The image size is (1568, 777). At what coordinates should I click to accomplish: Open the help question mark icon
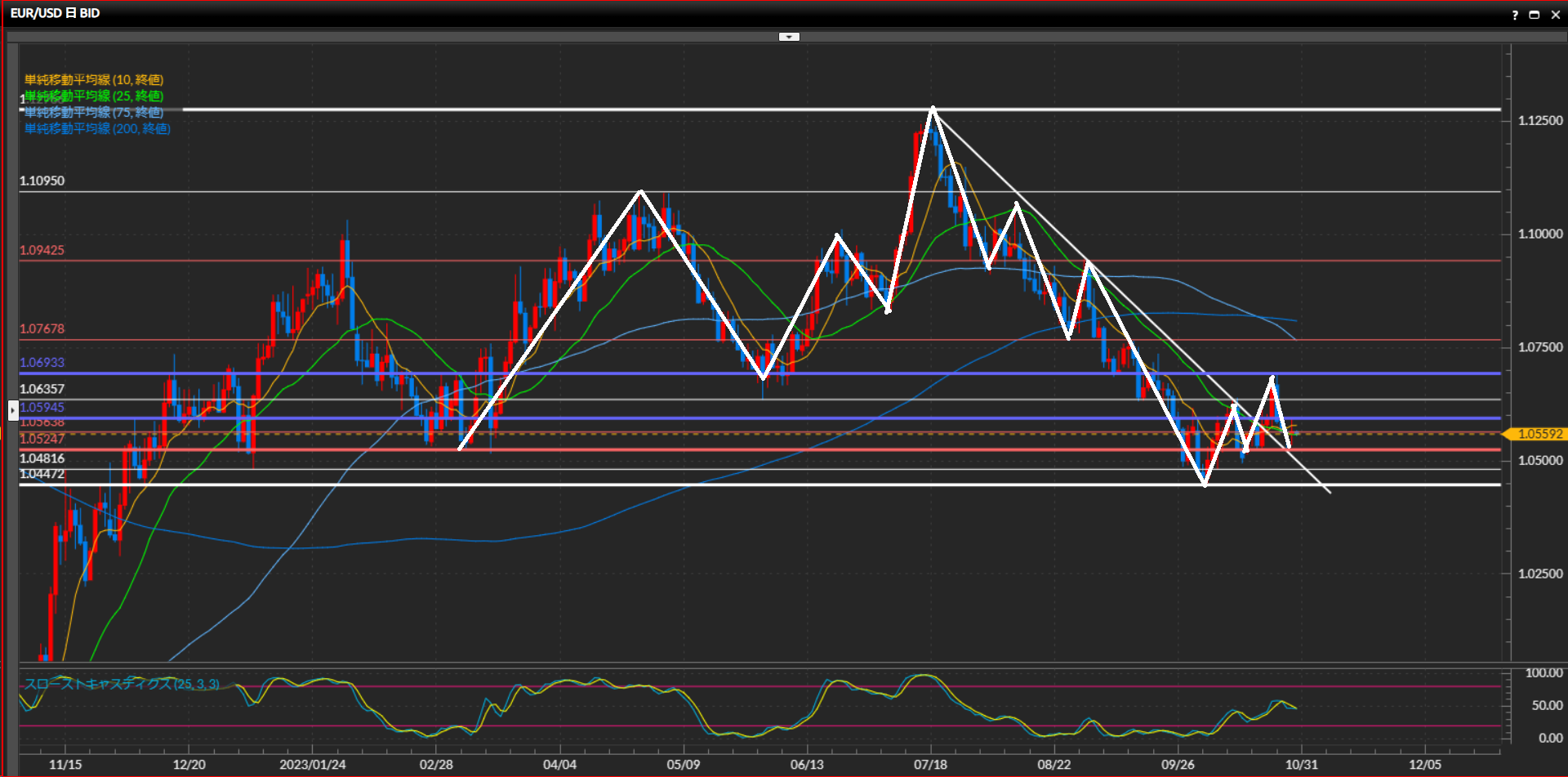pyautogui.click(x=1515, y=15)
